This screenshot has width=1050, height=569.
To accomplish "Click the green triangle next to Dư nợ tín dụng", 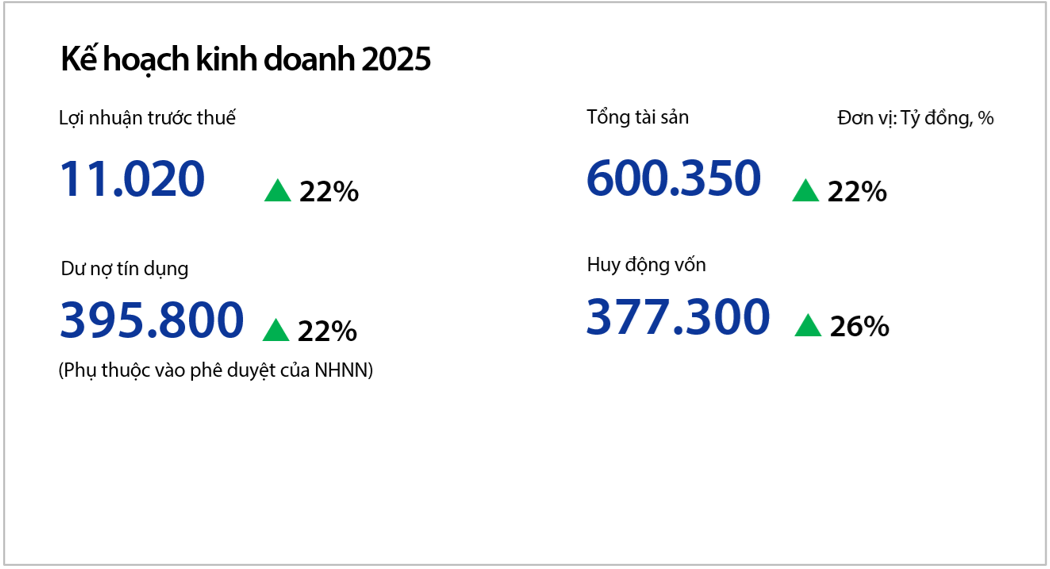I will [276, 331].
